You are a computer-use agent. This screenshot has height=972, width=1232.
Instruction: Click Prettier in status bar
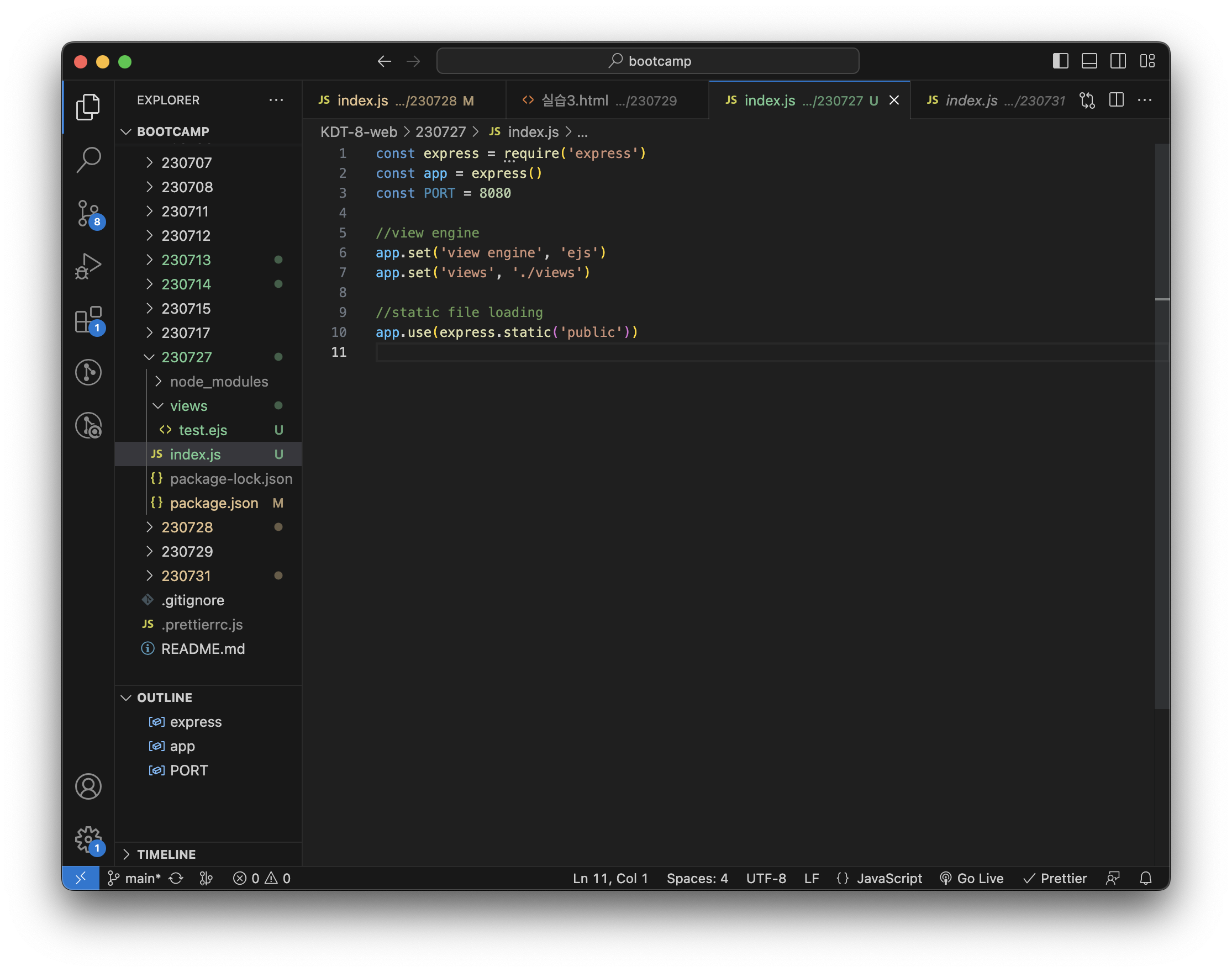tap(1055, 878)
